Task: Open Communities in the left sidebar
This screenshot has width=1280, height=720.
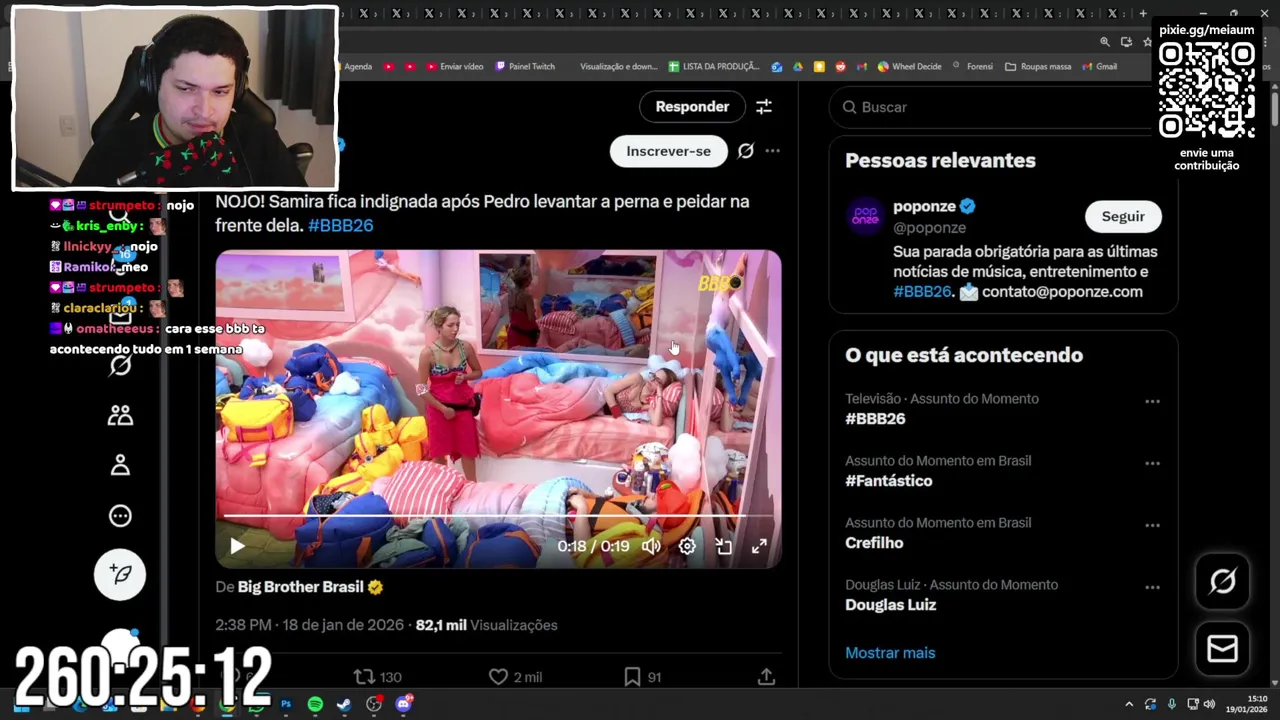Action: [120, 415]
